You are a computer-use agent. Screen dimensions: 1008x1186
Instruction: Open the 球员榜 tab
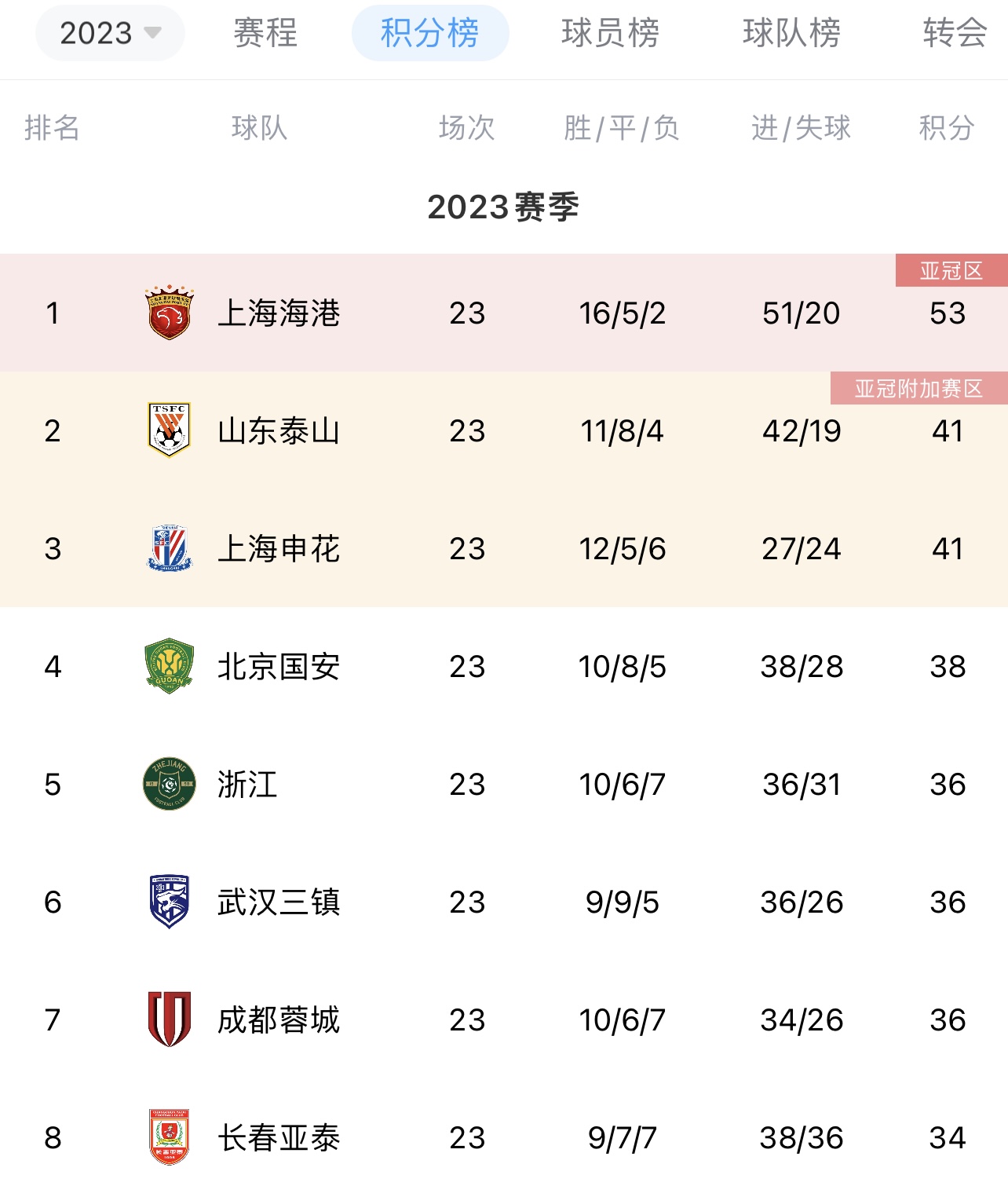click(610, 33)
